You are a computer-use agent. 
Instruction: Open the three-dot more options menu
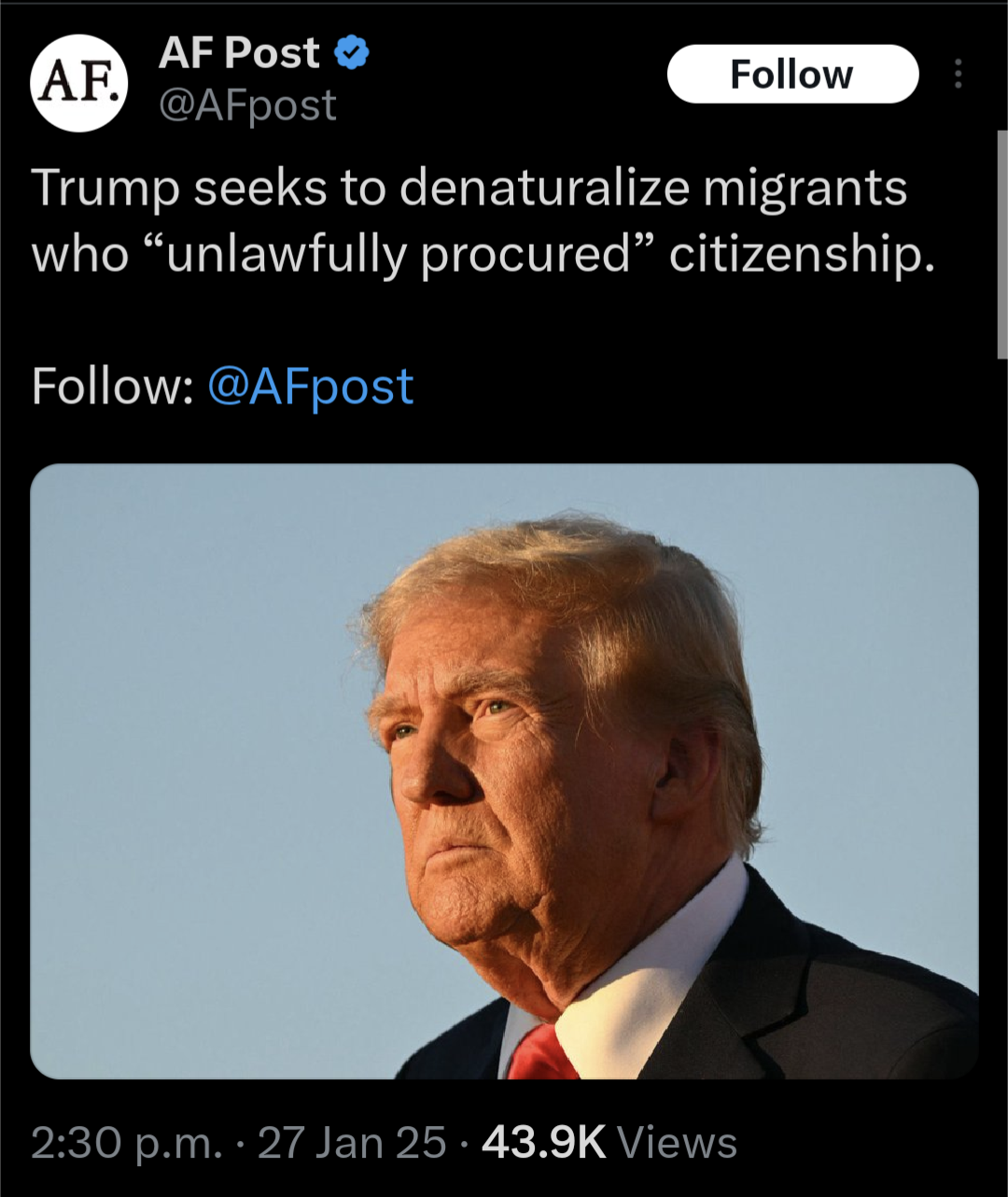pos(958,74)
